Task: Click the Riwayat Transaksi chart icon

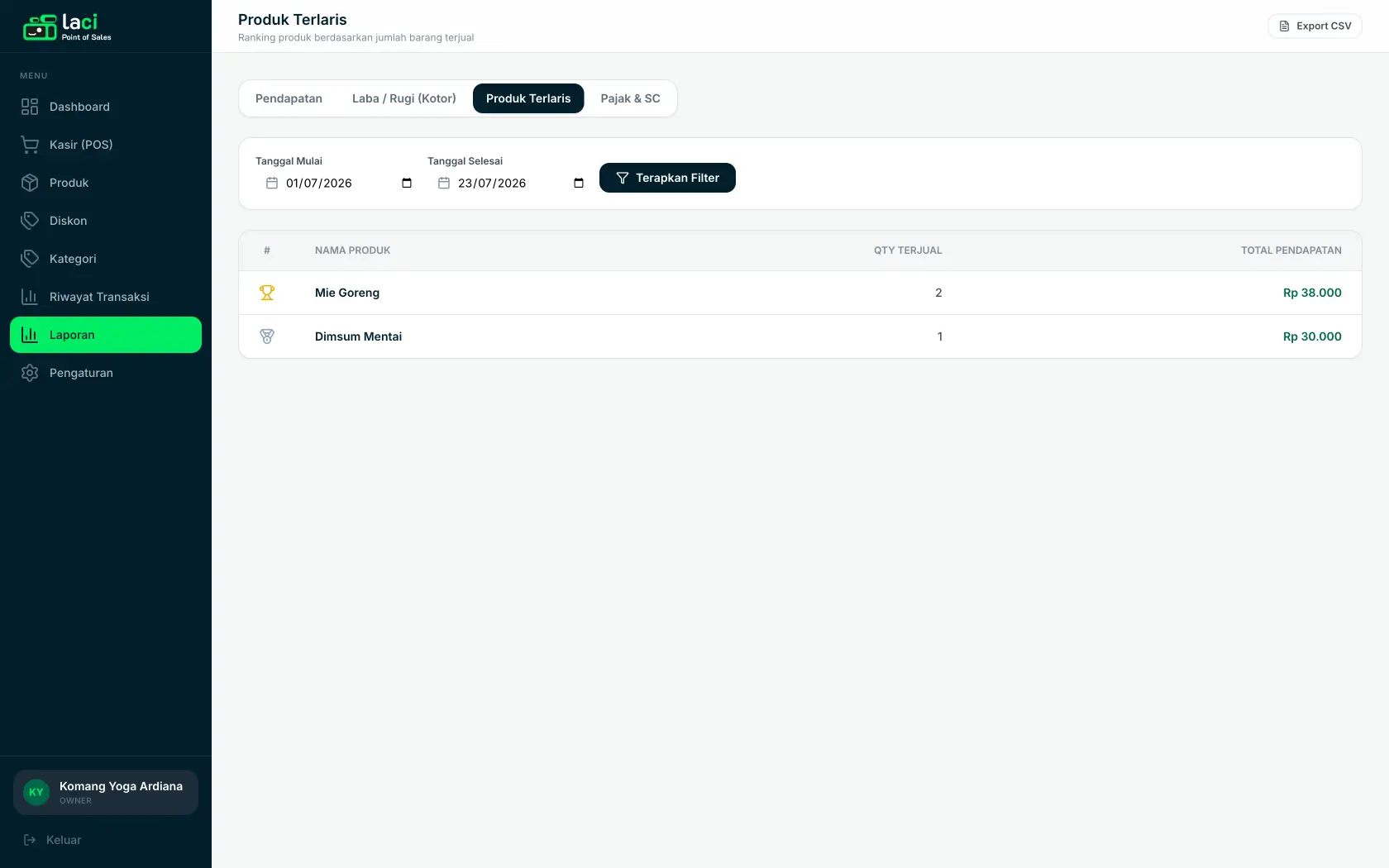Action: tap(30, 297)
